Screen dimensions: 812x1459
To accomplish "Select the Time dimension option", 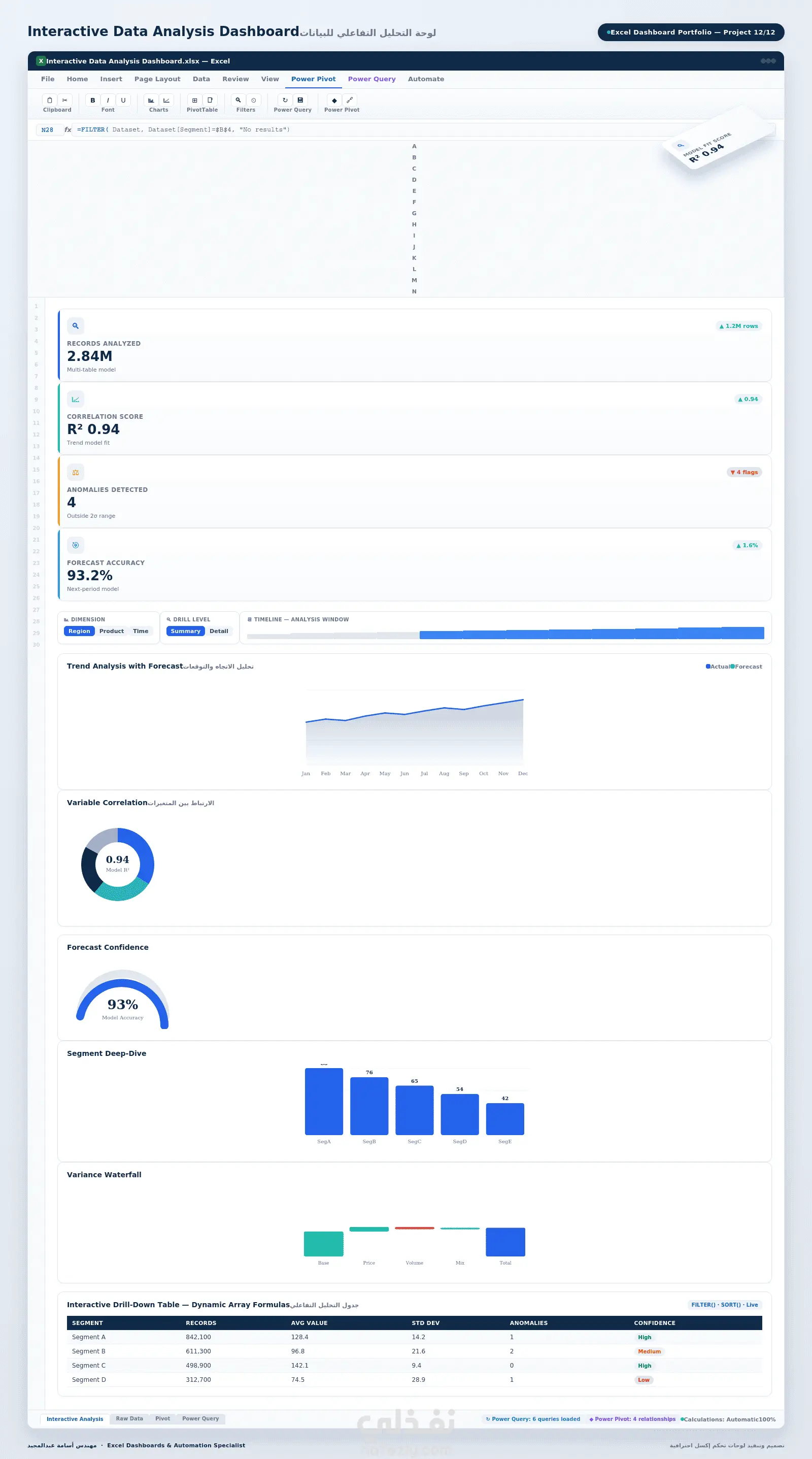I will (141, 631).
